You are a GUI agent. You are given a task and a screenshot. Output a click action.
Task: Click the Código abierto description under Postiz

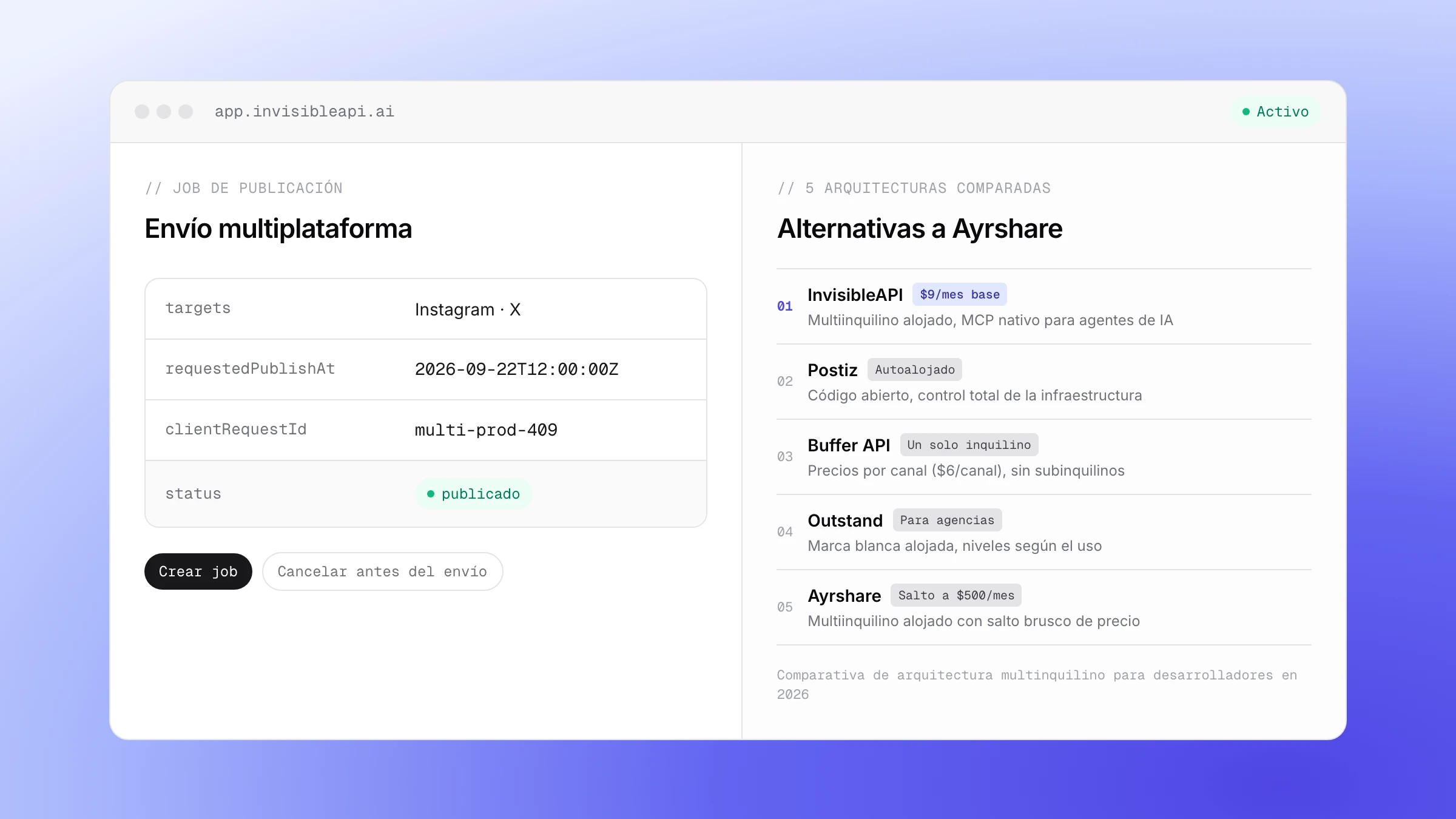(x=974, y=396)
